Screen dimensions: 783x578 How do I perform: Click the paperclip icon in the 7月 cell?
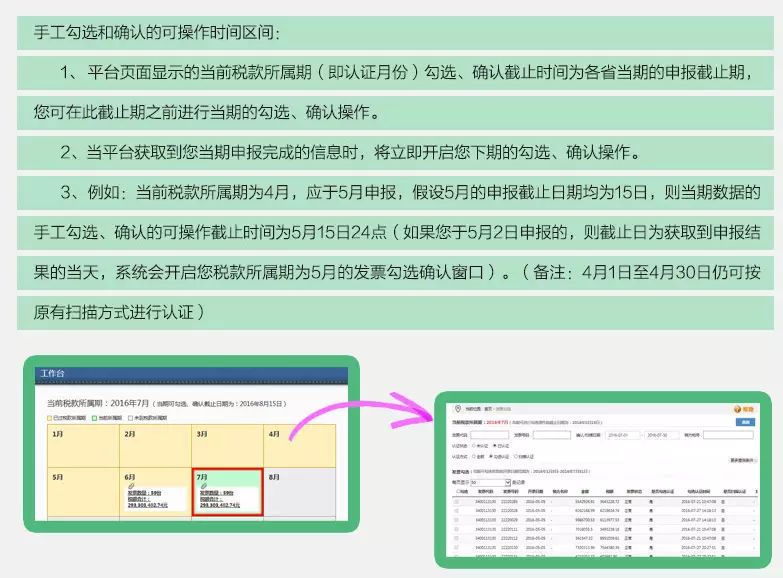click(203, 486)
